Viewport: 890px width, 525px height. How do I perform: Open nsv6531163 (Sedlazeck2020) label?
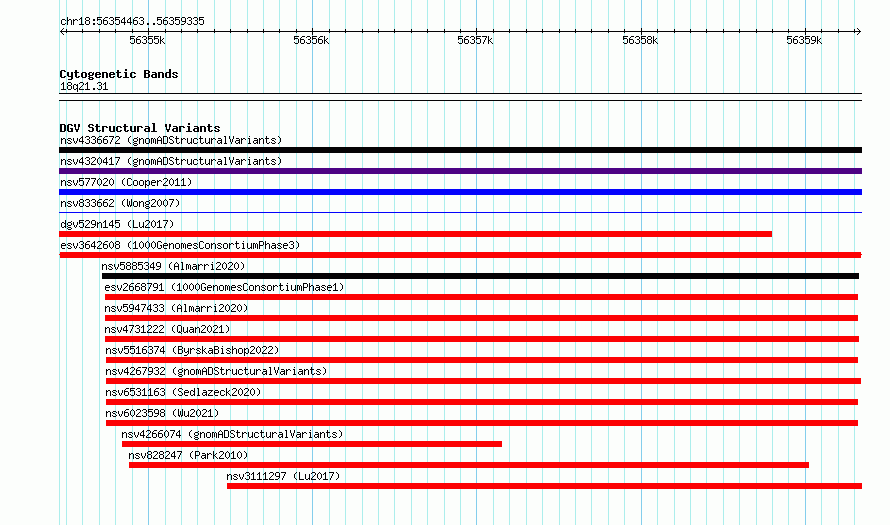pyautogui.click(x=183, y=392)
